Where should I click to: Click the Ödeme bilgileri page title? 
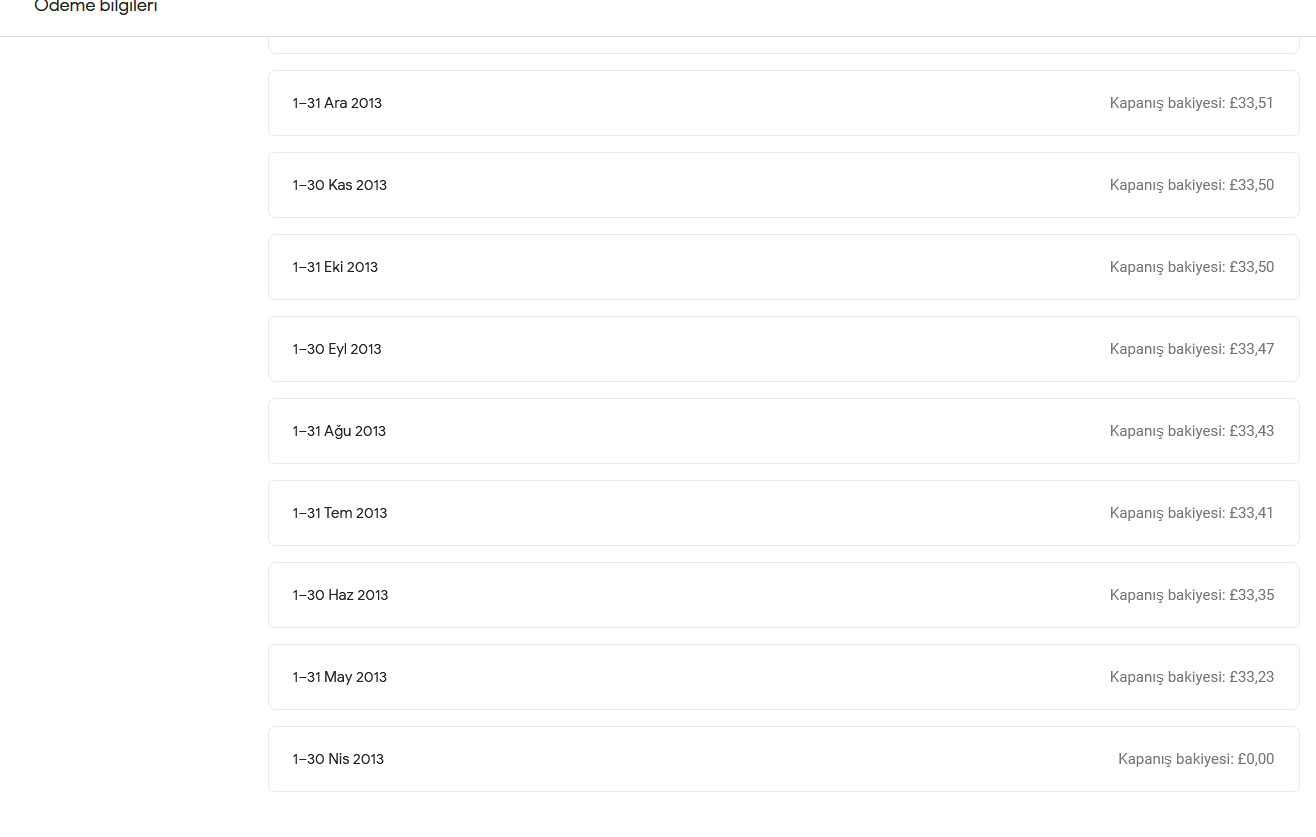click(x=96, y=7)
